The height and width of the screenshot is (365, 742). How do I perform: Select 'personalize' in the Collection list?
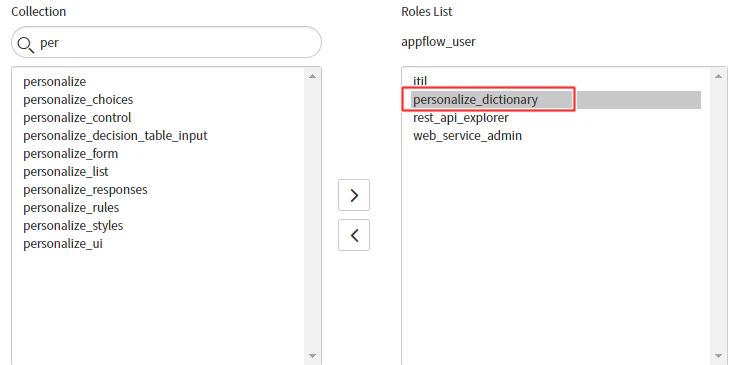54,81
